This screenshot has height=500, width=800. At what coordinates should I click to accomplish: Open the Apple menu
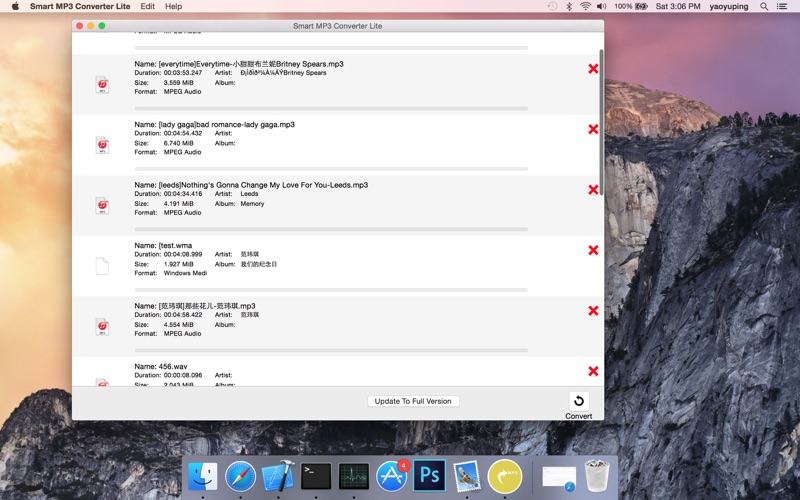[x=15, y=6]
